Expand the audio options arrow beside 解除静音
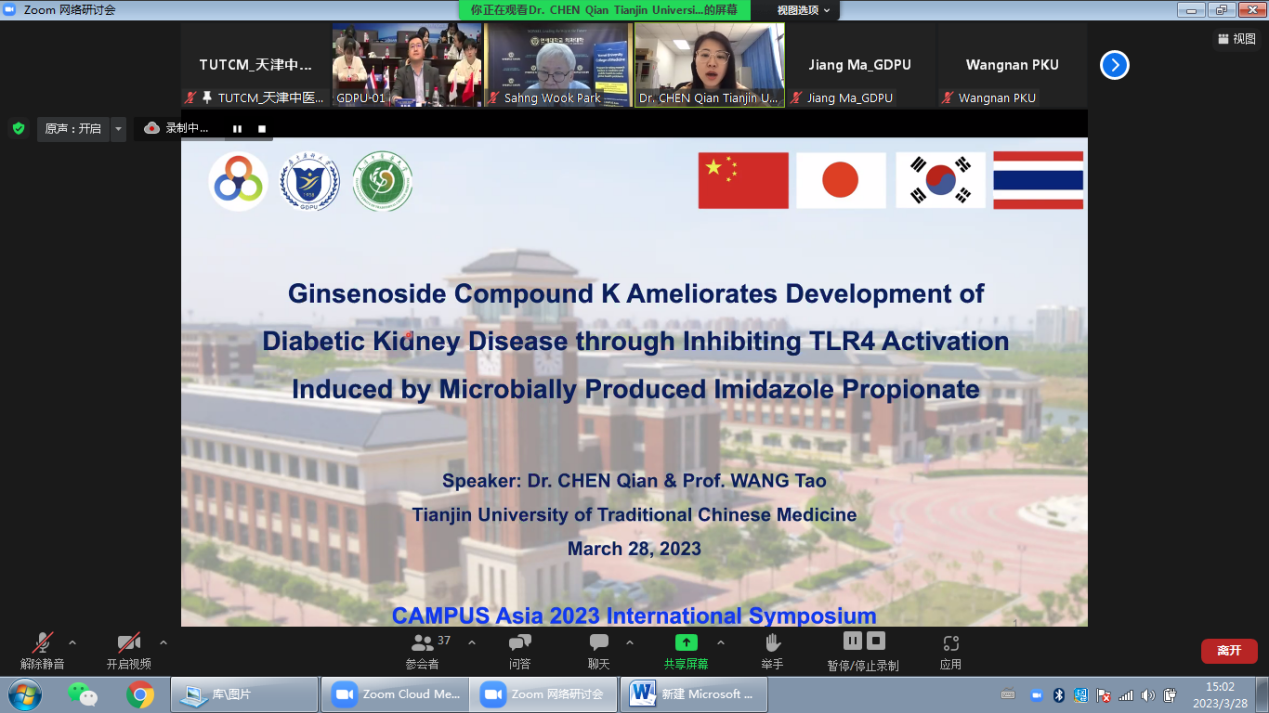1269x713 pixels. point(72,642)
